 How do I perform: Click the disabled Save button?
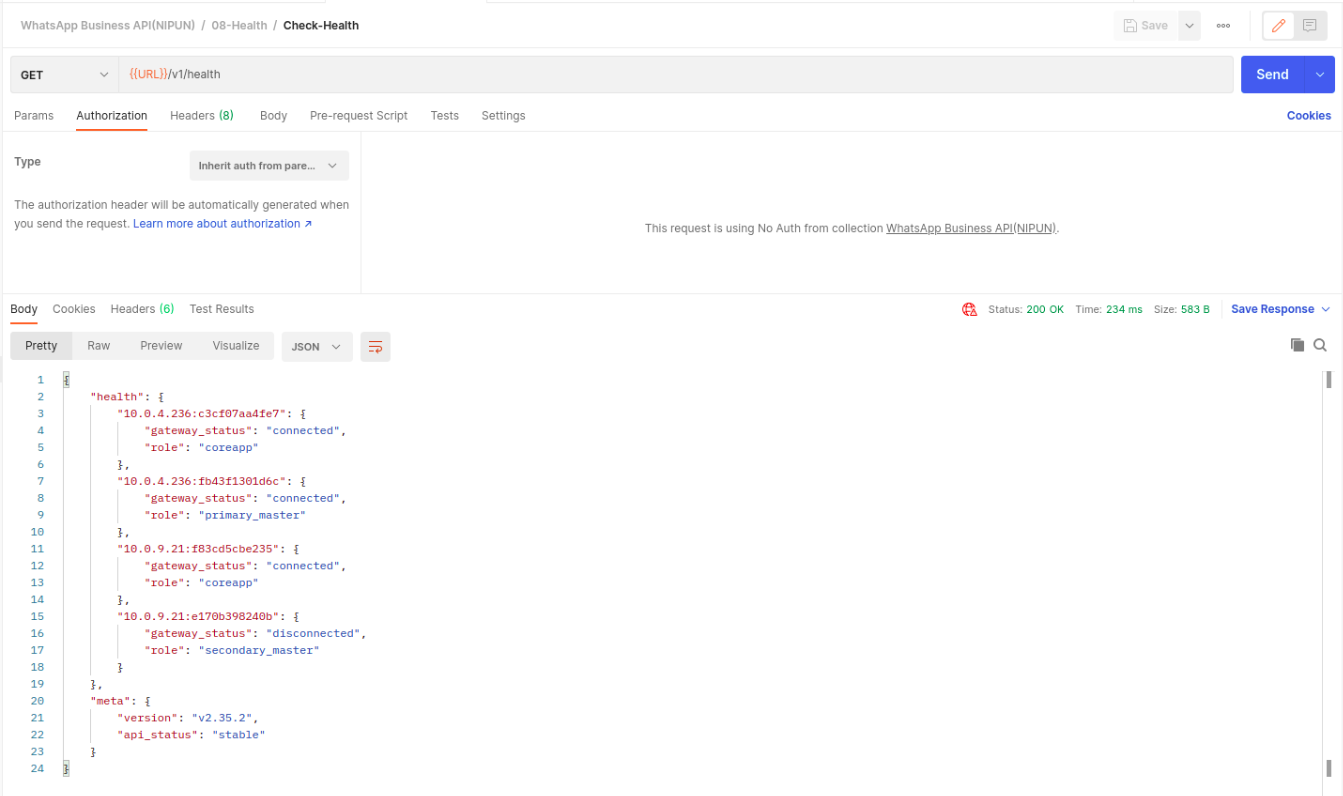coord(1145,26)
